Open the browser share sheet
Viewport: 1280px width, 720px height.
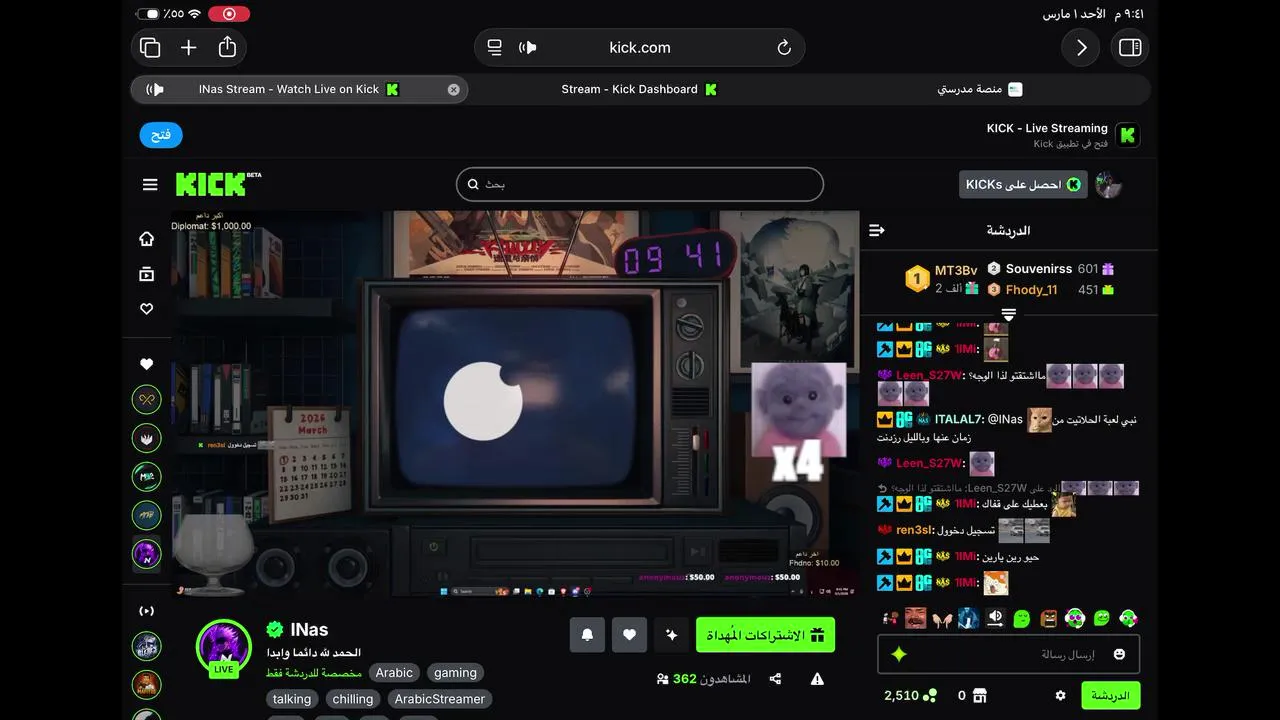click(x=227, y=47)
